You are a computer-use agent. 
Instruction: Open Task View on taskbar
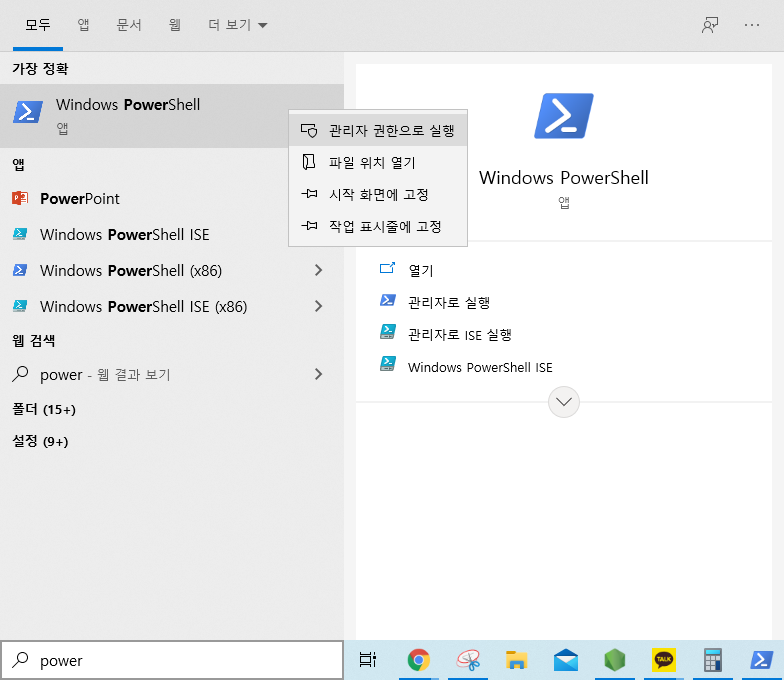pos(368,660)
